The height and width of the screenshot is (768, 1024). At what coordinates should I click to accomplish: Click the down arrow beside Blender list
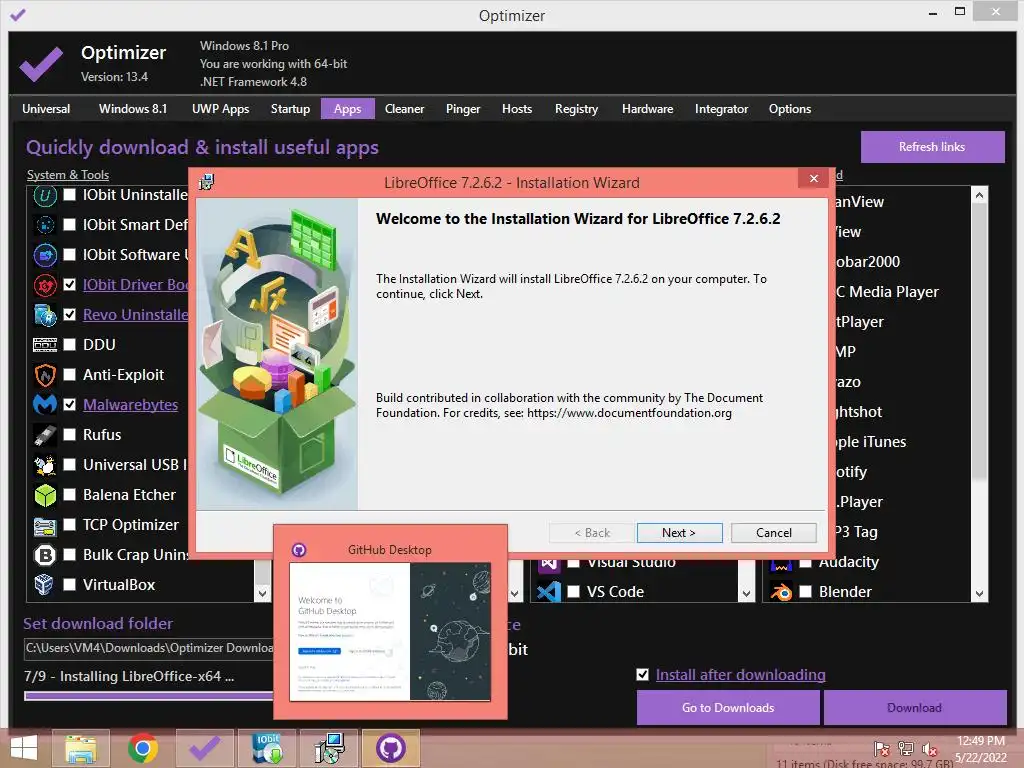point(979,593)
